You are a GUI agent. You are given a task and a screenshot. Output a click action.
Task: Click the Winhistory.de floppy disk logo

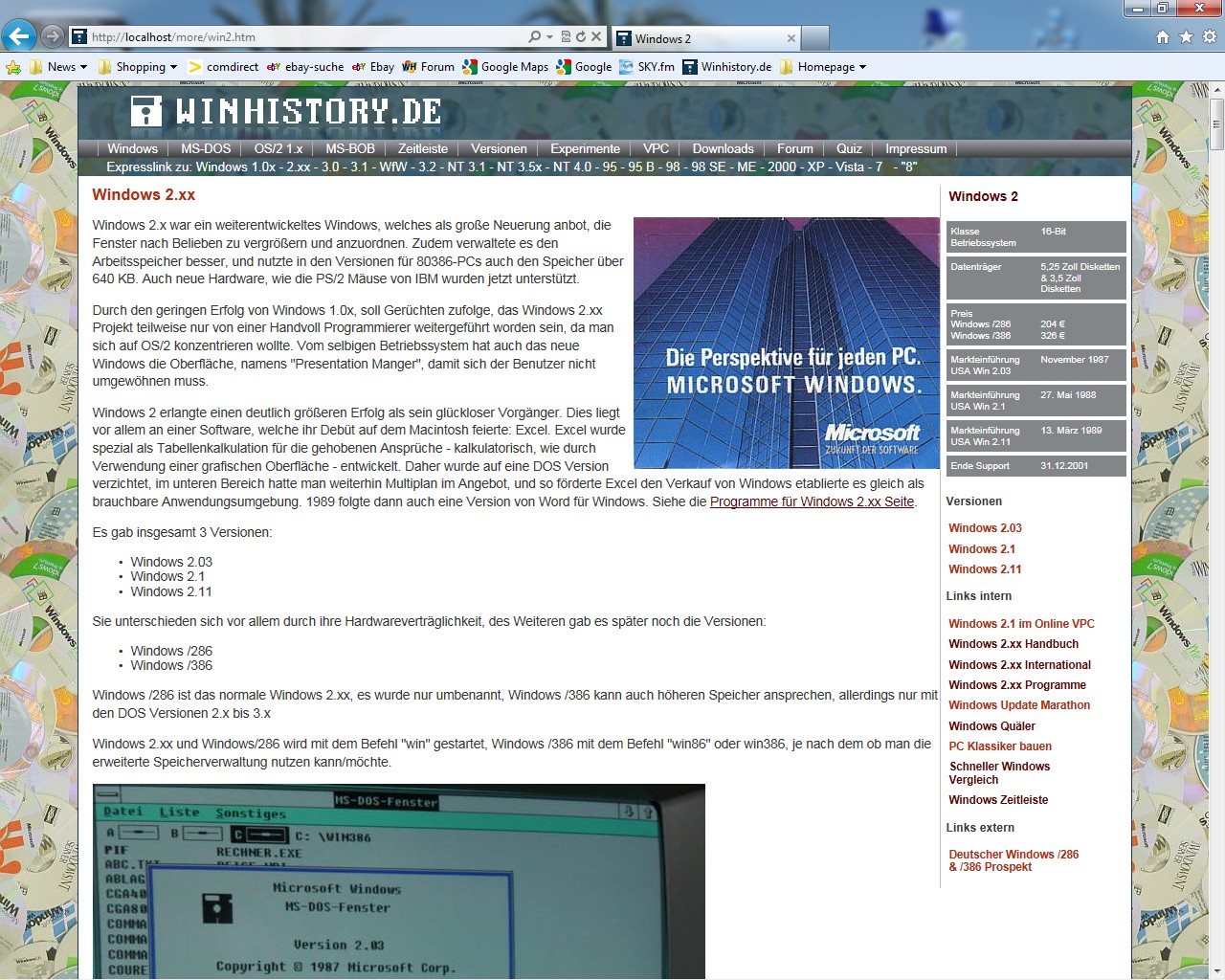(x=145, y=112)
